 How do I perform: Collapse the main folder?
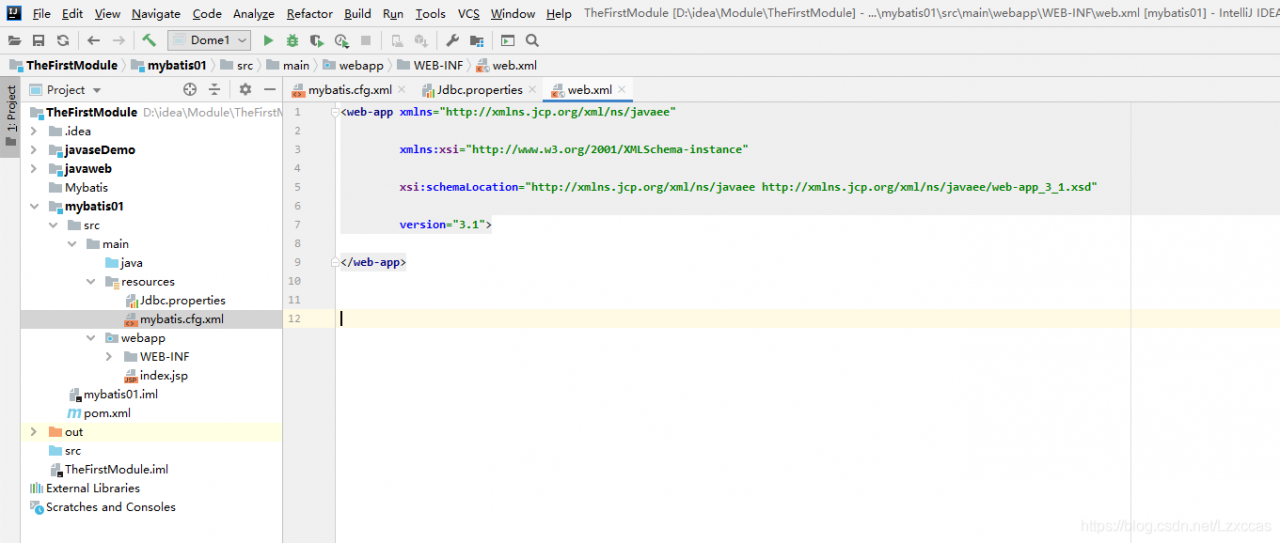(x=72, y=244)
